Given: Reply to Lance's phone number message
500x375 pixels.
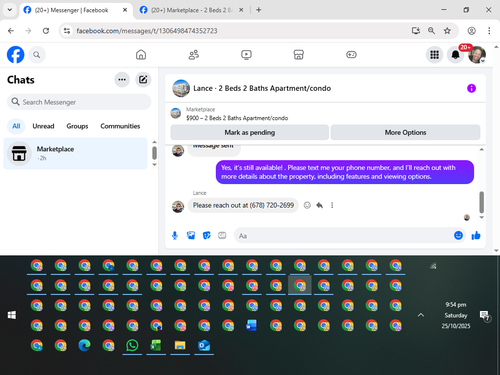Looking at the screenshot, I should click(x=320, y=205).
